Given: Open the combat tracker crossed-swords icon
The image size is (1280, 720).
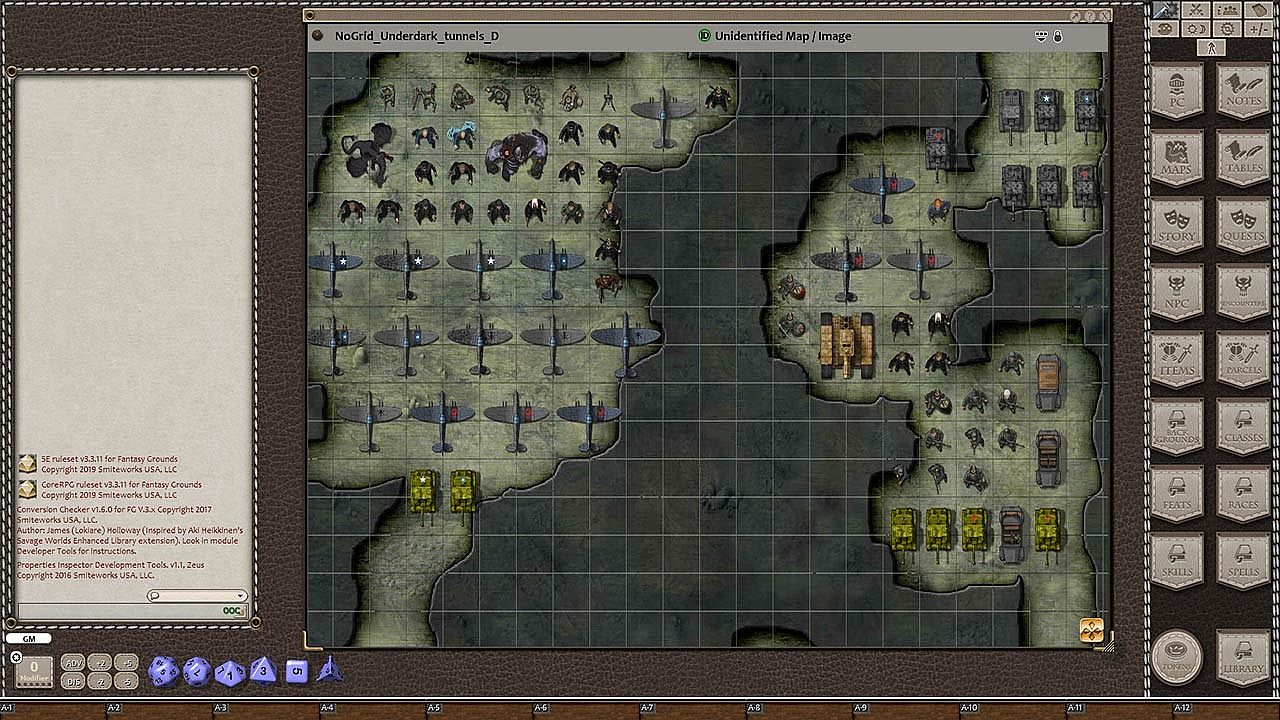Looking at the screenshot, I should pos(1196,10).
